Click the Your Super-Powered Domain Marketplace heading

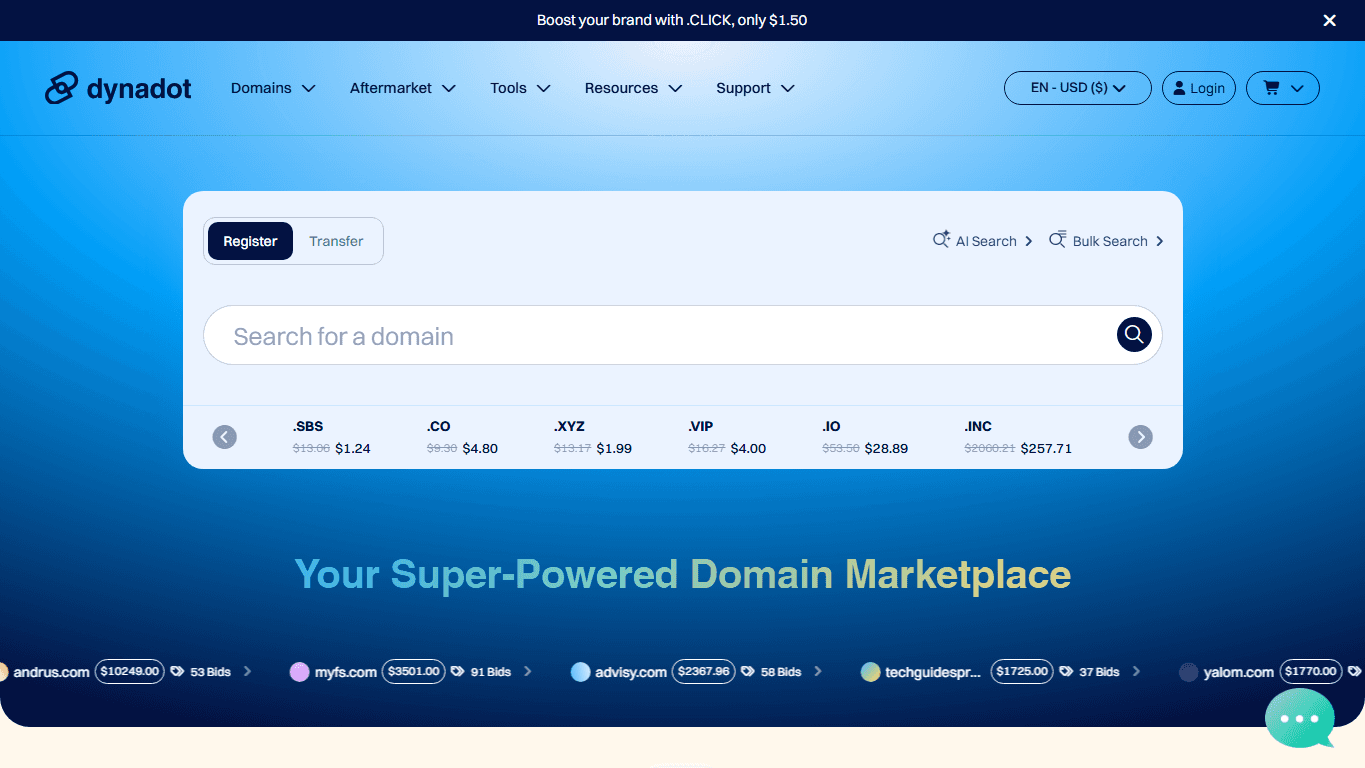(x=683, y=574)
